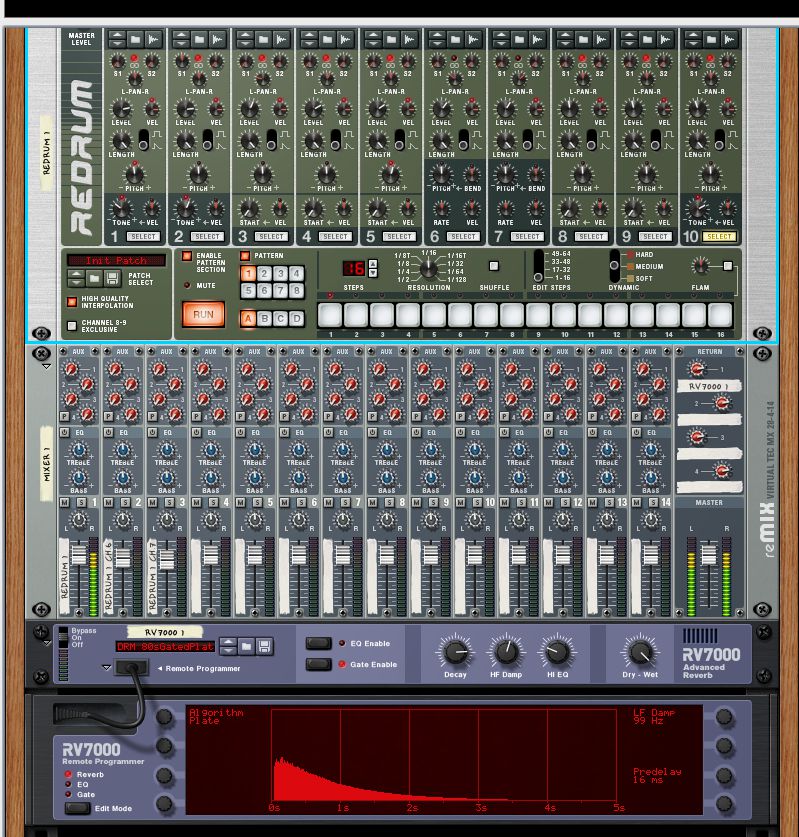Click the Algorithm soft knob on Remote Programmer
The height and width of the screenshot is (837, 799).
(164, 717)
